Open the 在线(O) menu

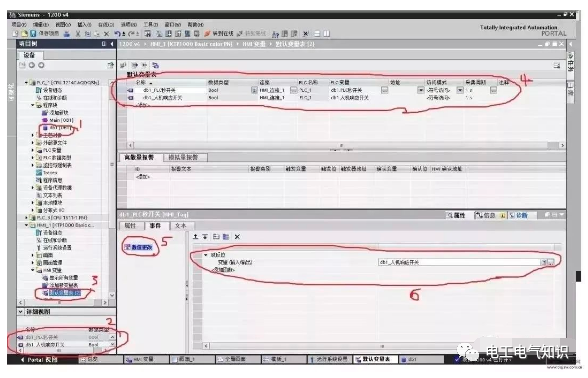(x=106, y=24)
